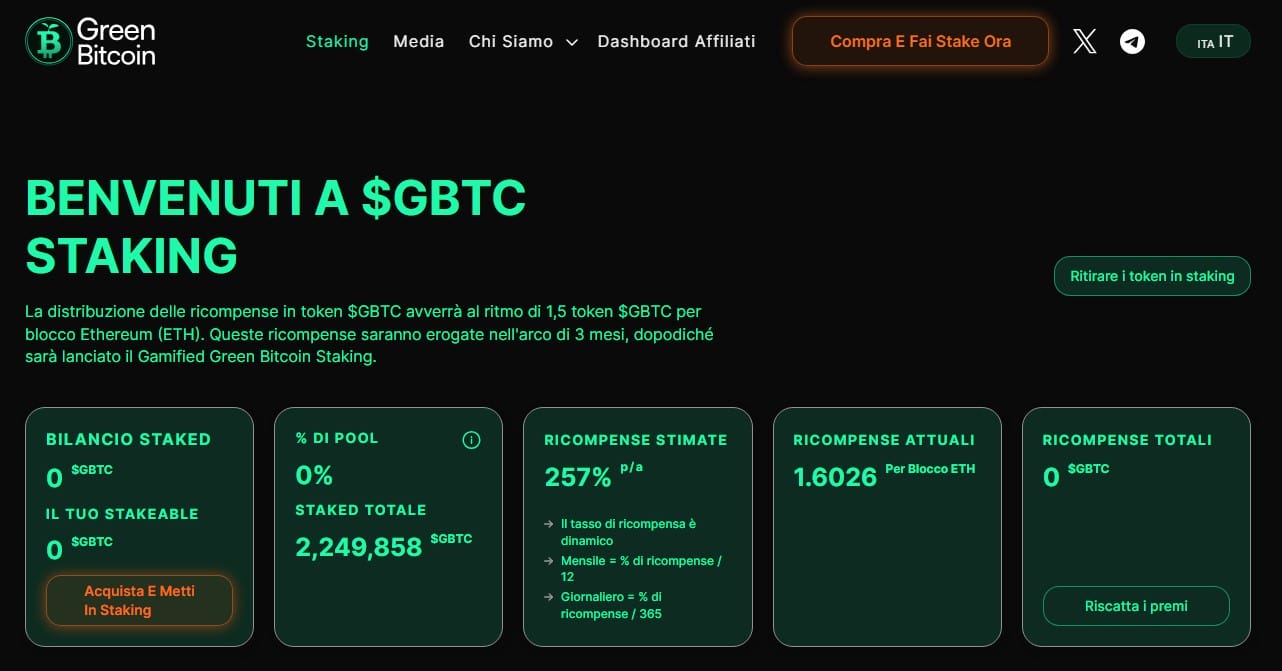Viewport: 1282px width, 671px height.
Task: Open the X (Twitter) social icon
Action: [x=1084, y=41]
